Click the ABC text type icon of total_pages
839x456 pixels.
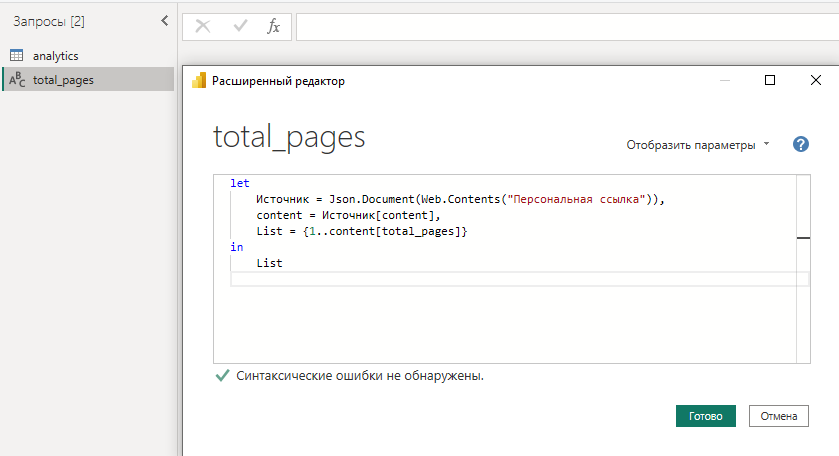coord(17,80)
